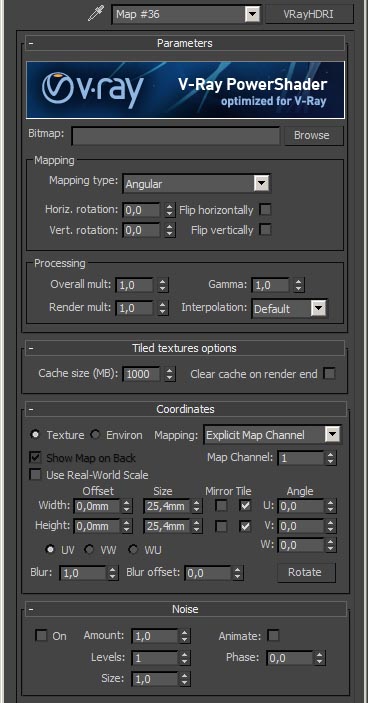Turn On the Noise checkbox

pos(41,635)
